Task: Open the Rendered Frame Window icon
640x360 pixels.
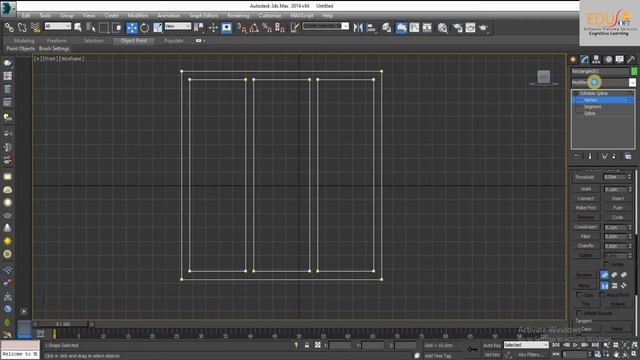Action: tap(471, 28)
